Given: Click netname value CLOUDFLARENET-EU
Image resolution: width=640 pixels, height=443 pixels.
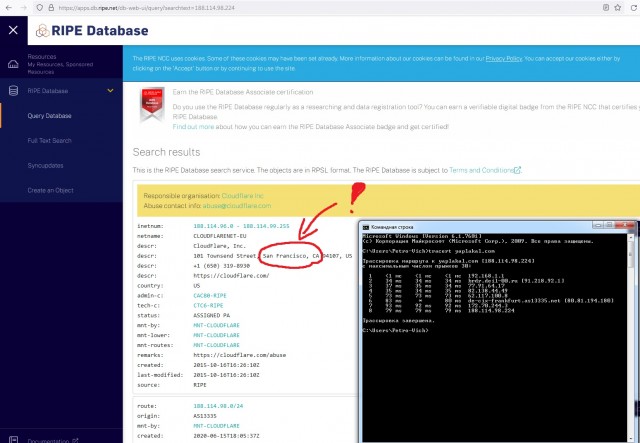Looking at the screenshot, I should (220, 236).
